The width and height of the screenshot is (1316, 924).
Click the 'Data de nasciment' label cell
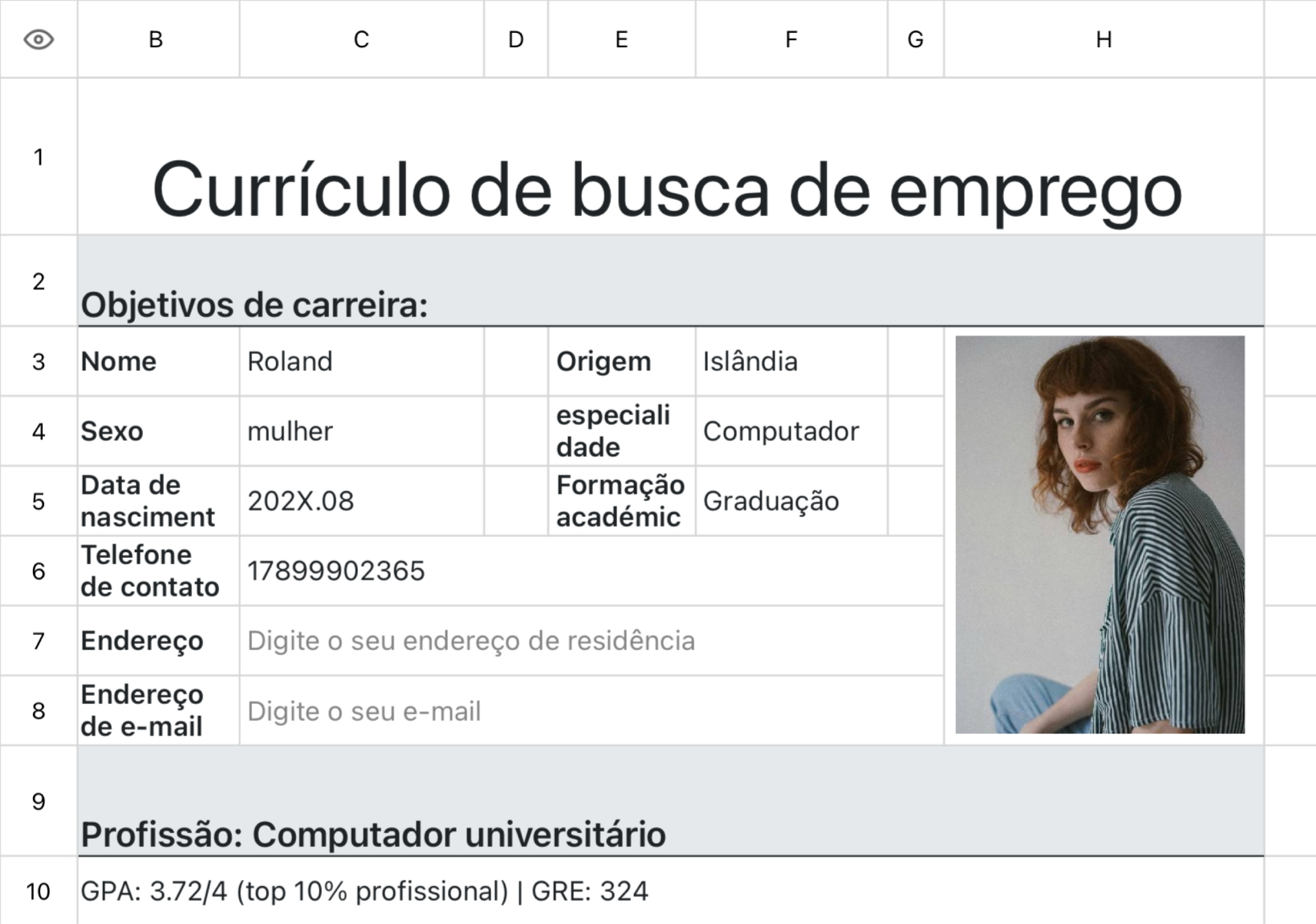pos(159,501)
